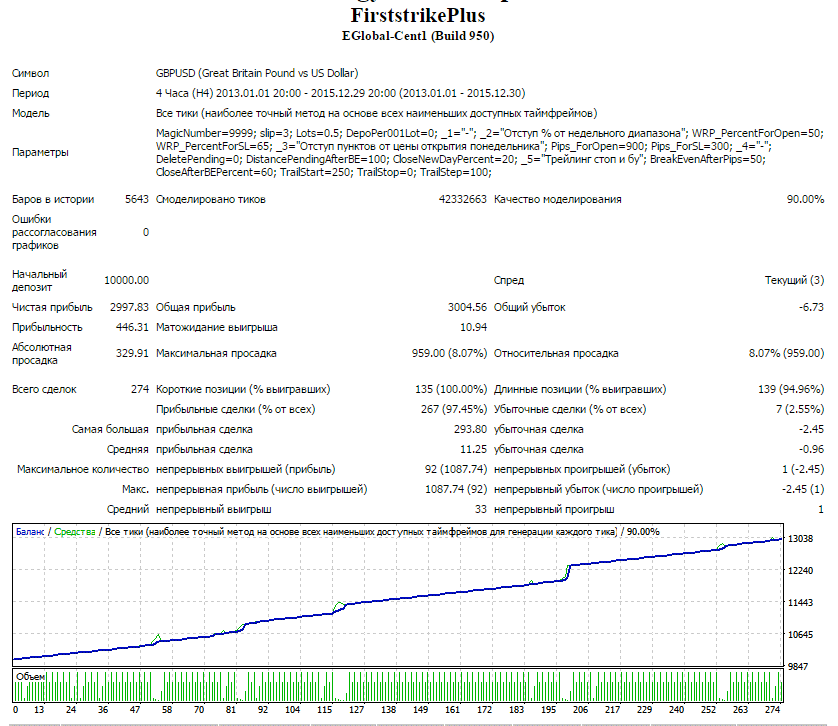The width and height of the screenshot is (838, 726).
Task: Click the consecutive wins value 92 (1087.74)
Action: tap(456, 469)
